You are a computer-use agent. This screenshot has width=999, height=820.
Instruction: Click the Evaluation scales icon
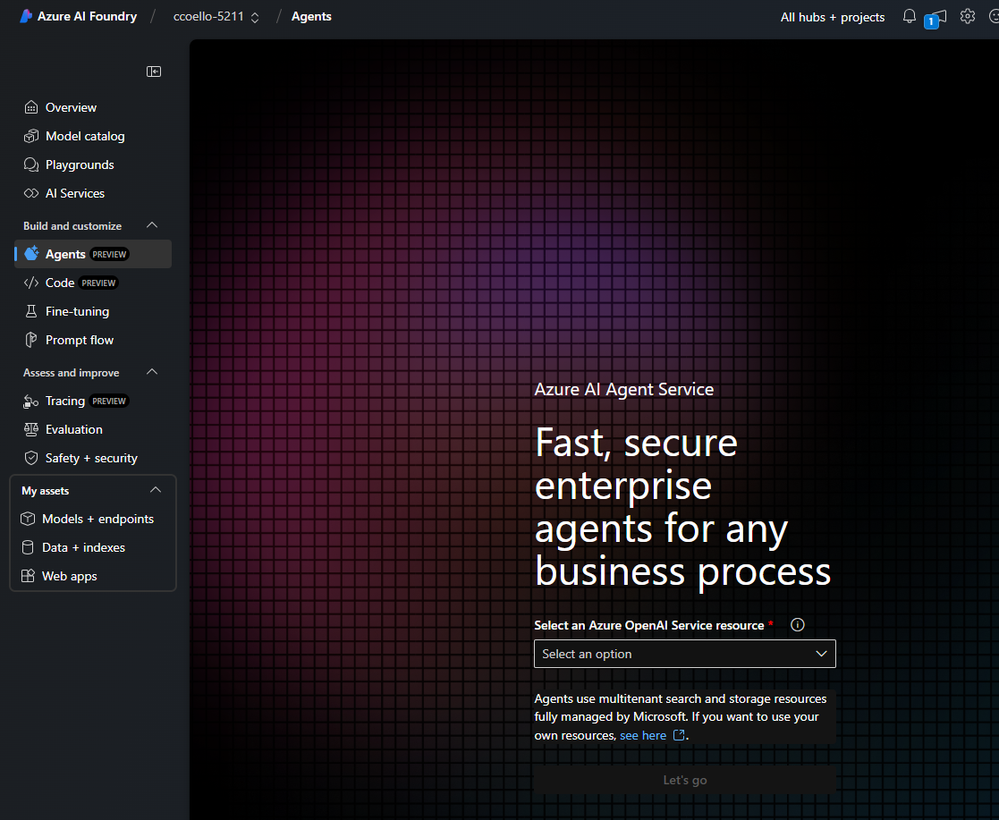click(31, 429)
